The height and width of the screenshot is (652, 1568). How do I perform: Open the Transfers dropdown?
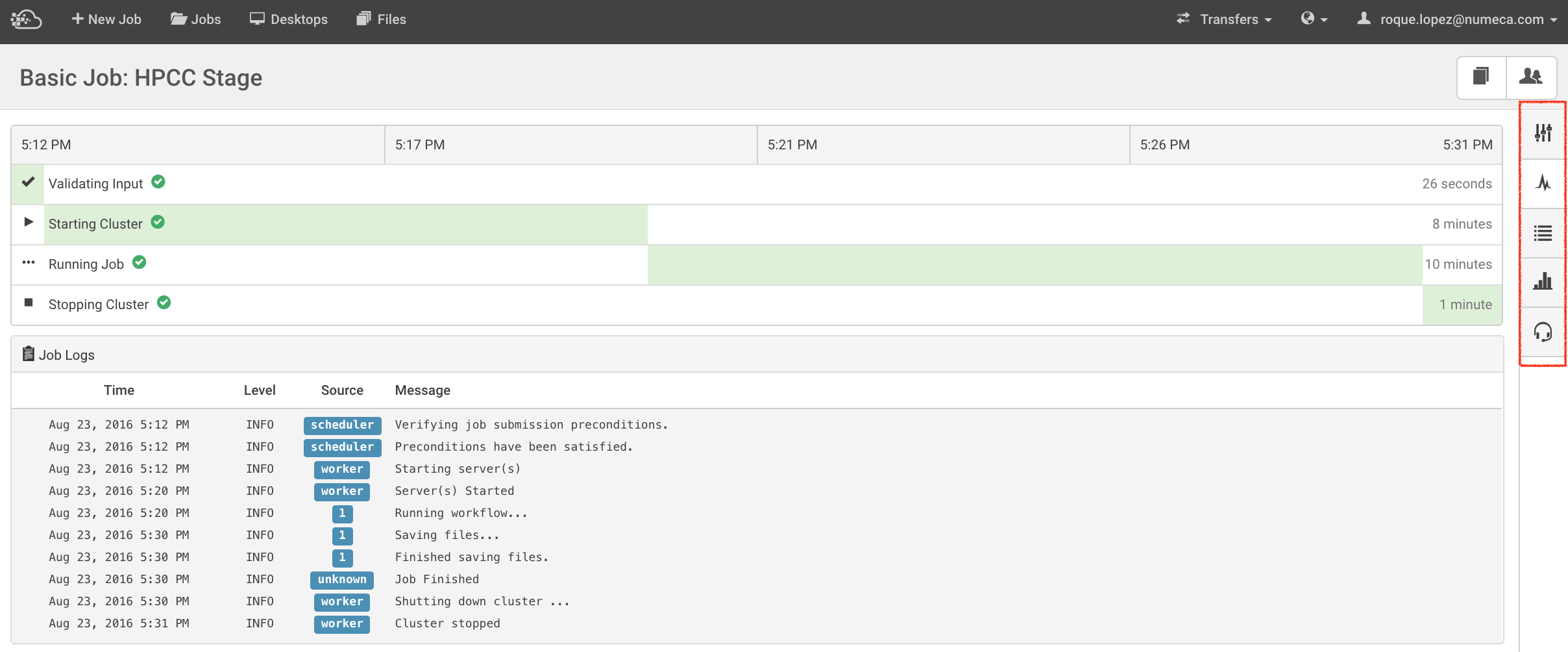(x=1223, y=19)
